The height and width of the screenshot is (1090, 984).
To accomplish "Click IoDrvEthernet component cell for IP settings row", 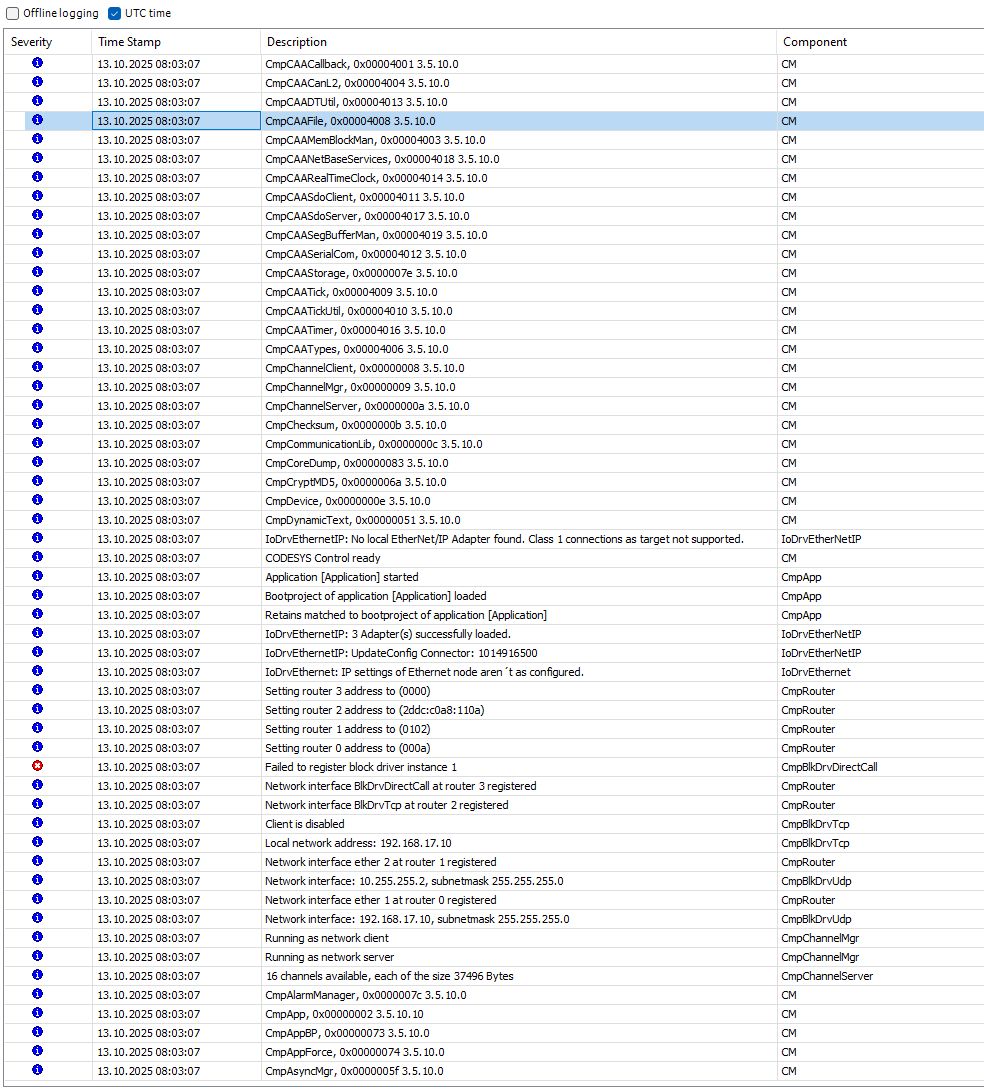I will (x=815, y=672).
